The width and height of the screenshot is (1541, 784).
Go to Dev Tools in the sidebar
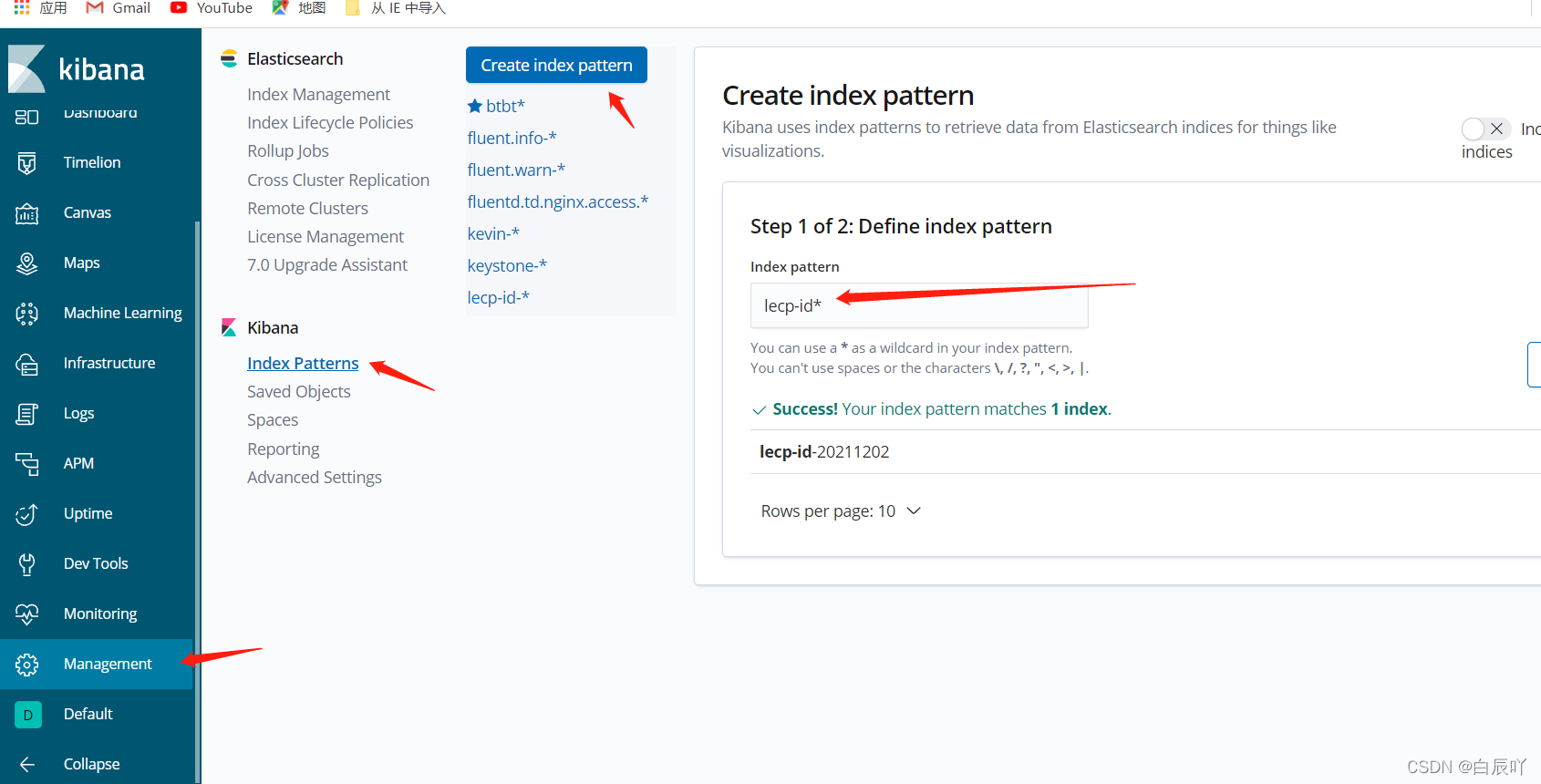click(x=96, y=563)
